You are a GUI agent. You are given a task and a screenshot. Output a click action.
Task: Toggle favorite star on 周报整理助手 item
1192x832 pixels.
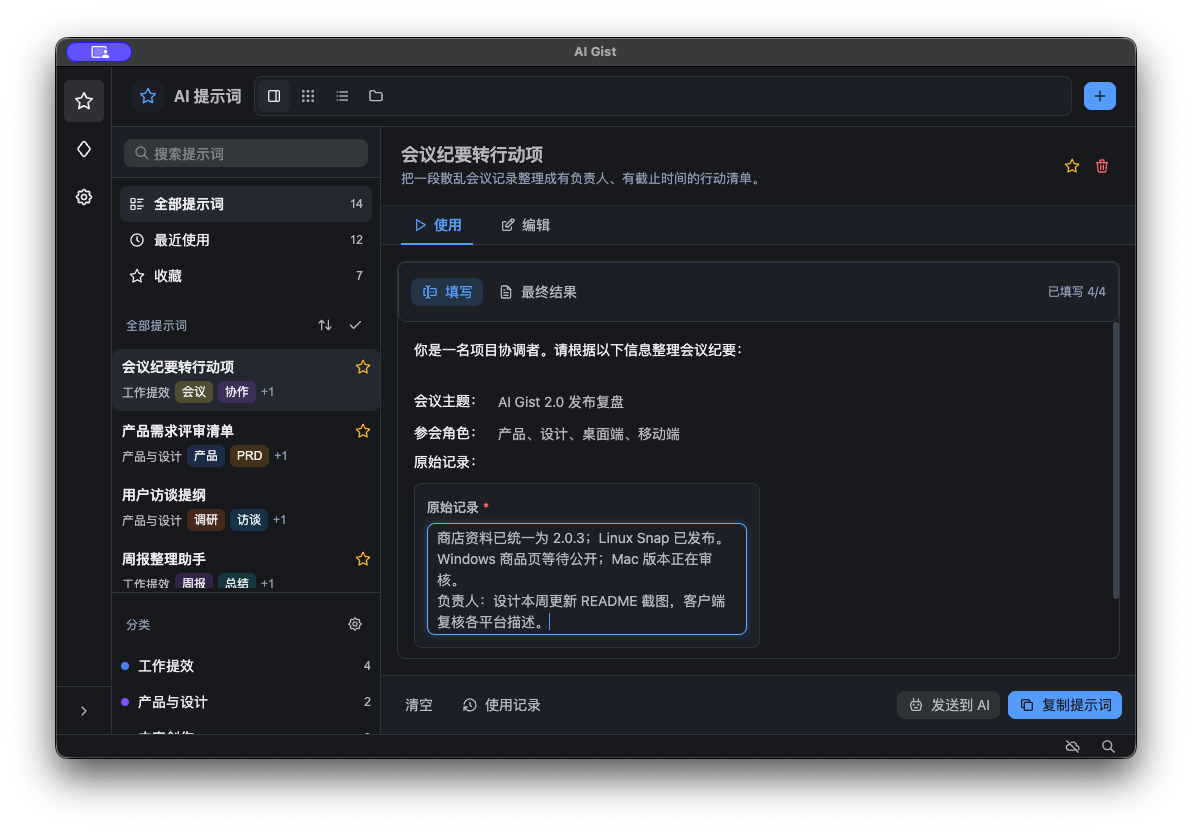[363, 559]
